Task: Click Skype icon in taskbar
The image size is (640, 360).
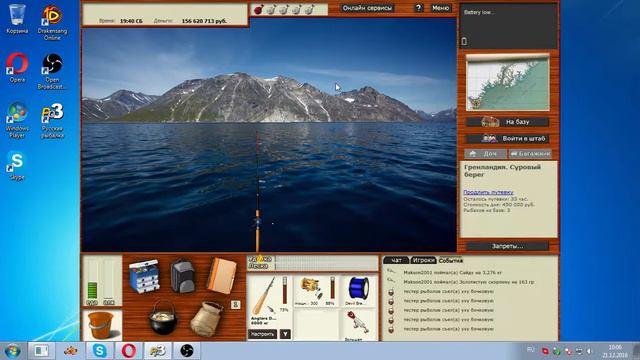Action: click(100, 351)
